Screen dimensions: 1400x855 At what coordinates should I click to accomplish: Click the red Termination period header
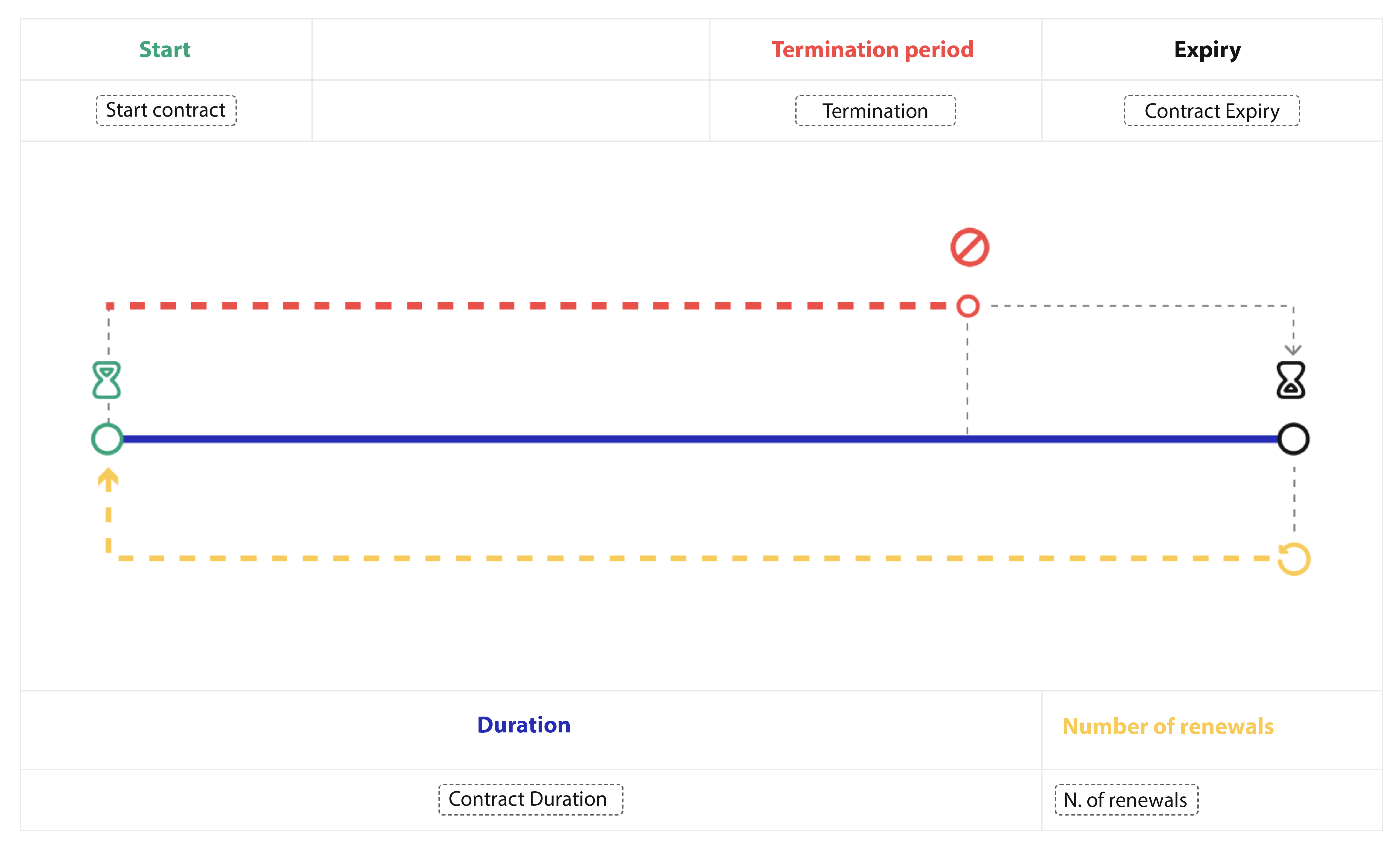[x=872, y=49]
